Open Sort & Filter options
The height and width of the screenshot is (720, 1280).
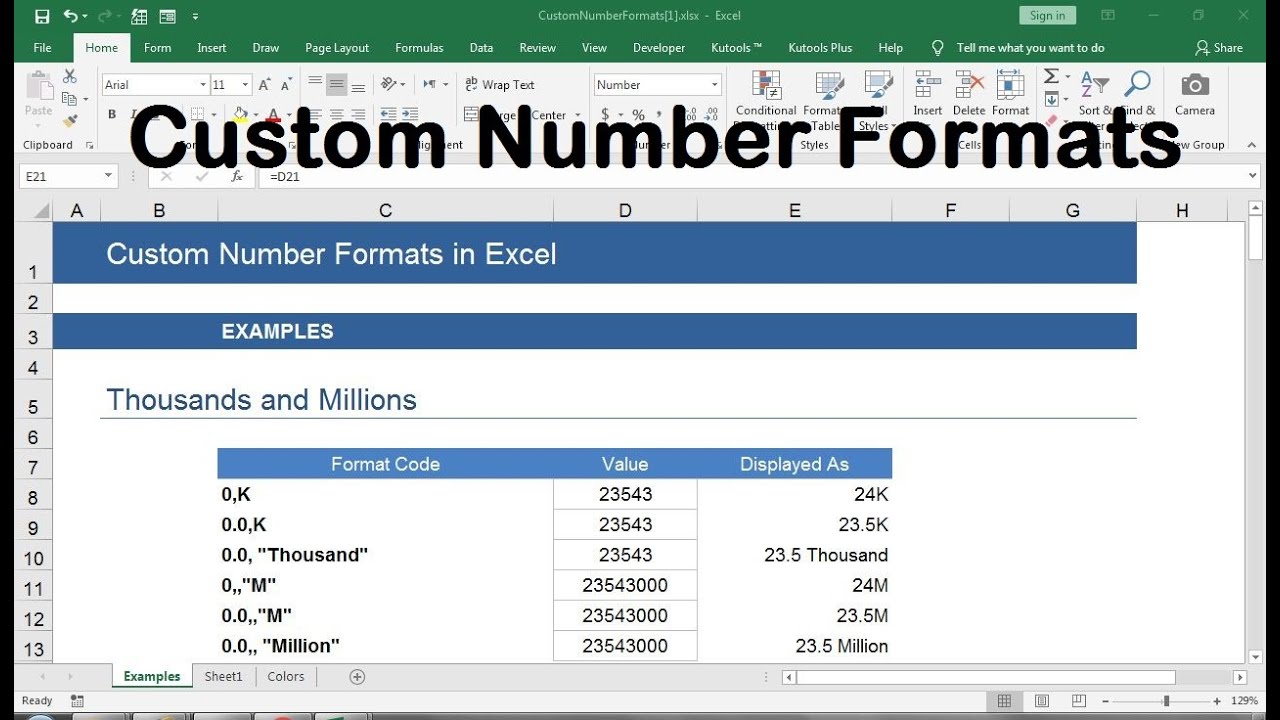pyautogui.click(x=1095, y=94)
